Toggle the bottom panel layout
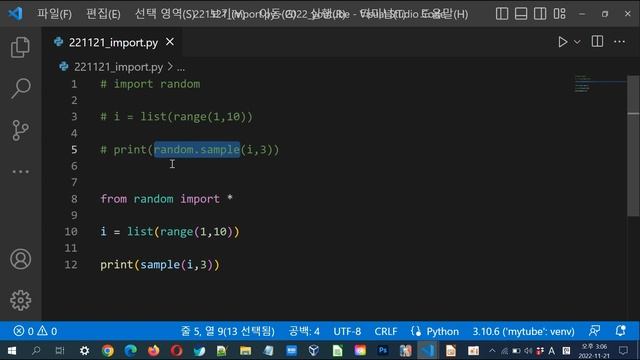The width and height of the screenshot is (640, 360). click(521, 14)
